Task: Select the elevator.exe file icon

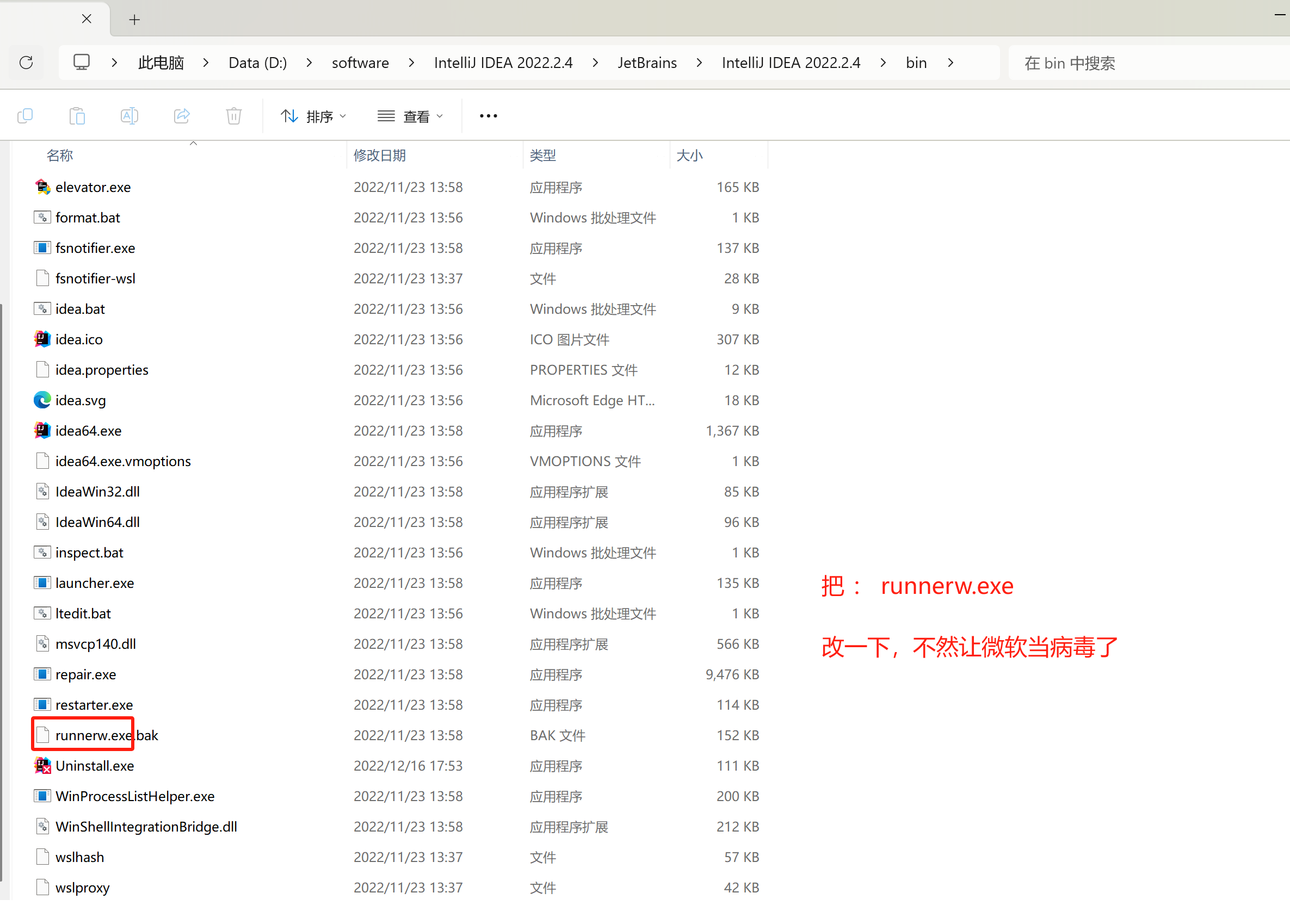Action: click(x=42, y=187)
